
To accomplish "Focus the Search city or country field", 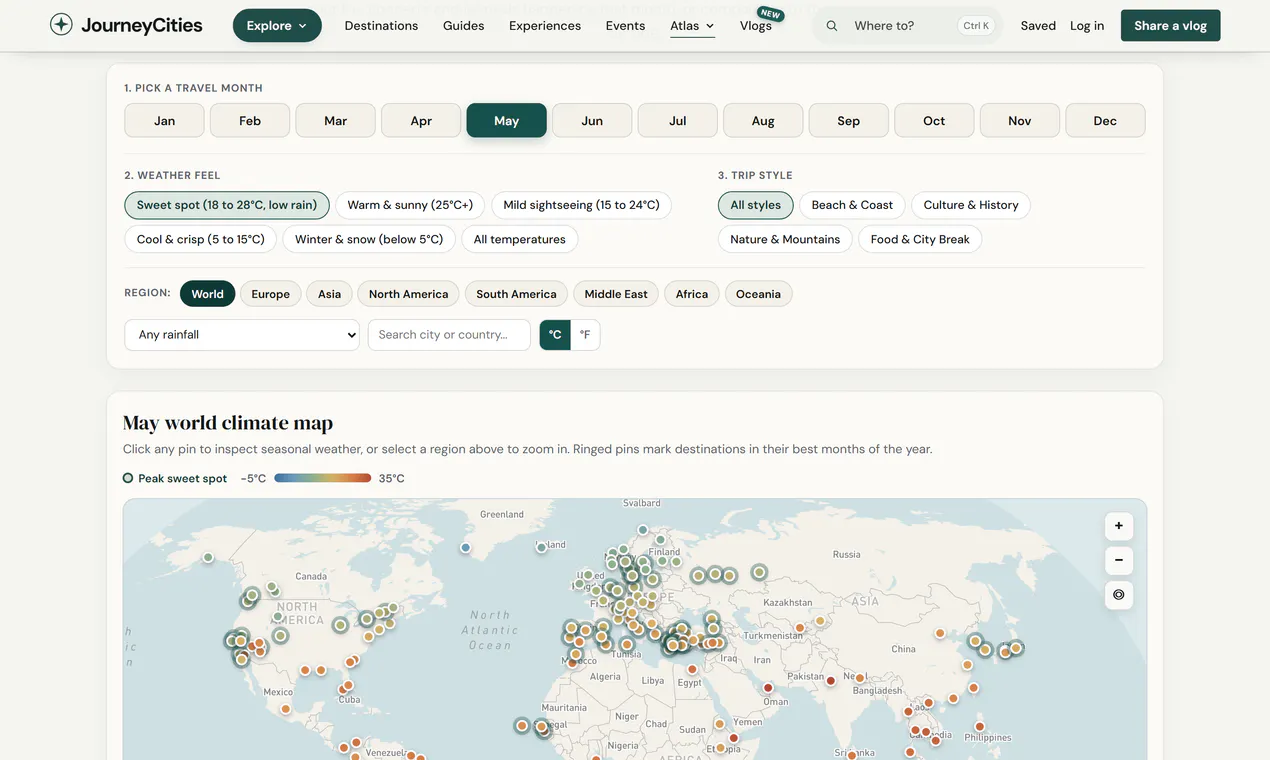I will click(x=450, y=335).
